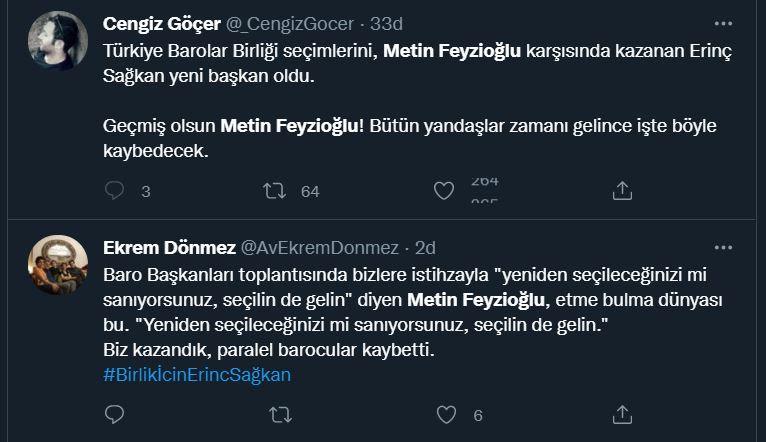766x442 pixels.
Task: Open the #BirlikİcinErincSağkan hashtag
Action: click(196, 374)
